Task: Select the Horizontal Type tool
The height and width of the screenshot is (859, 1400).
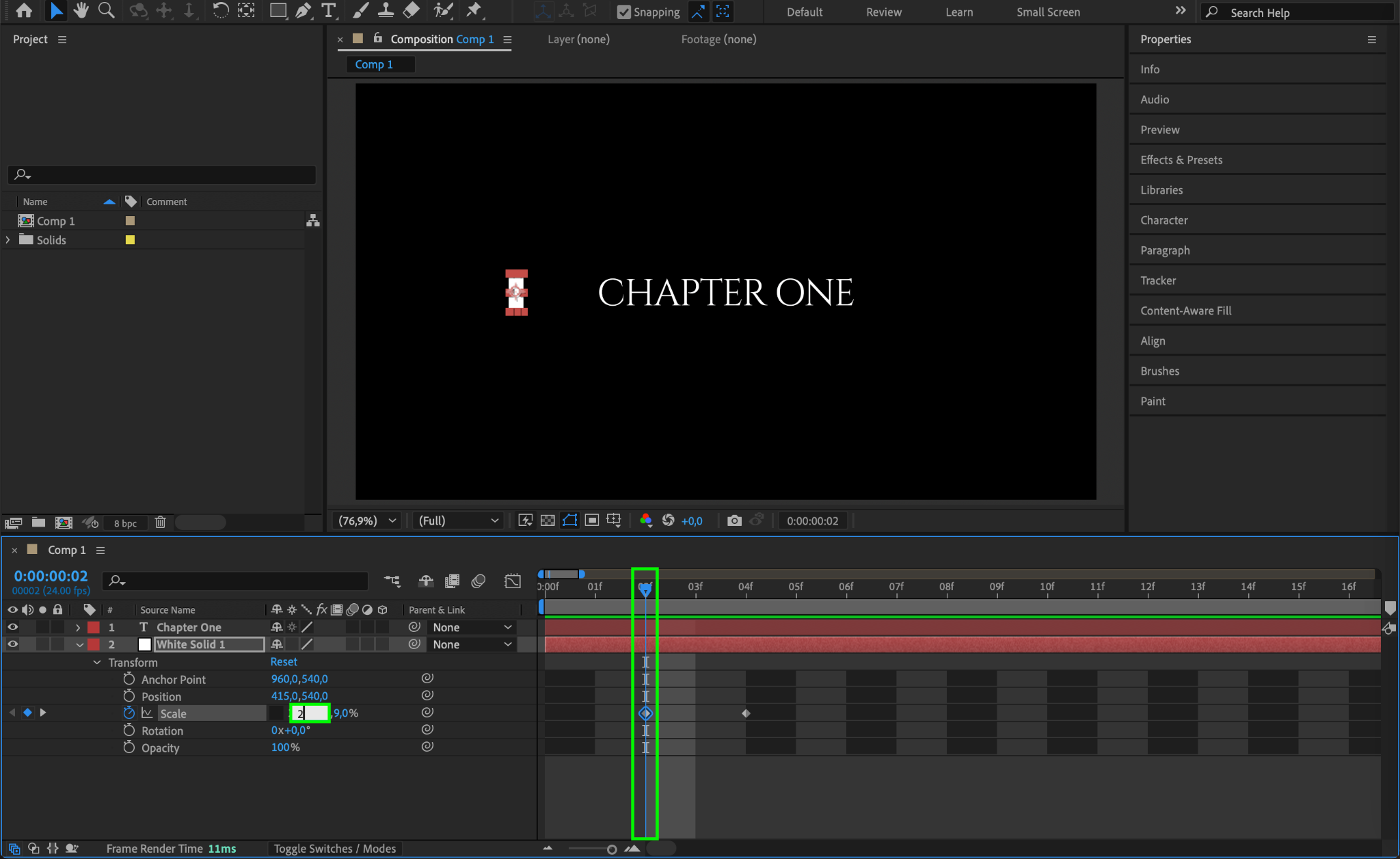Action: [329, 10]
